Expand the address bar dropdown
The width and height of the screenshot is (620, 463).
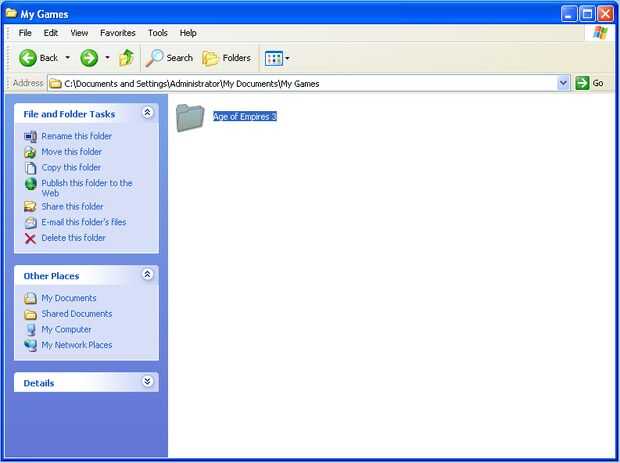pos(563,83)
